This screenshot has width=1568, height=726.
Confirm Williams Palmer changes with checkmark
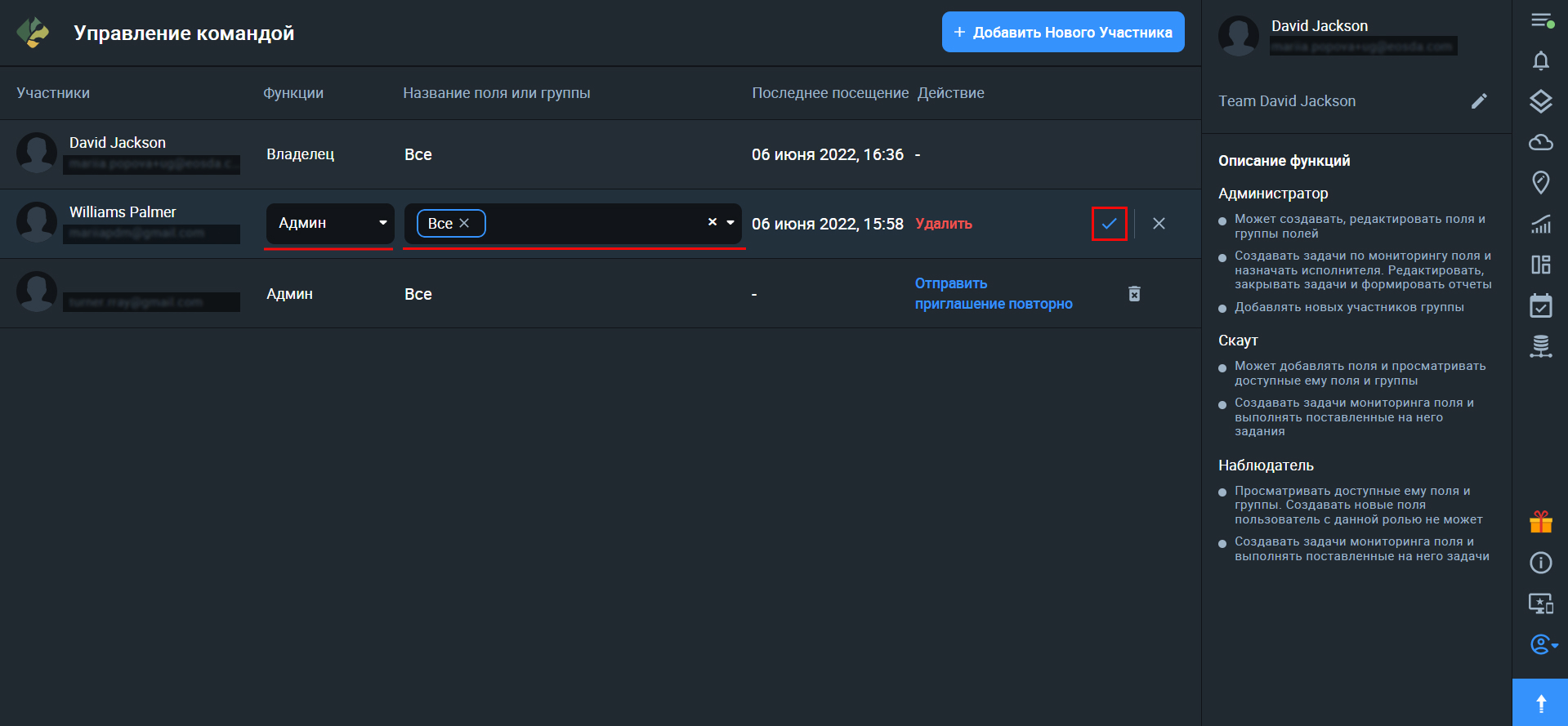click(x=1109, y=224)
